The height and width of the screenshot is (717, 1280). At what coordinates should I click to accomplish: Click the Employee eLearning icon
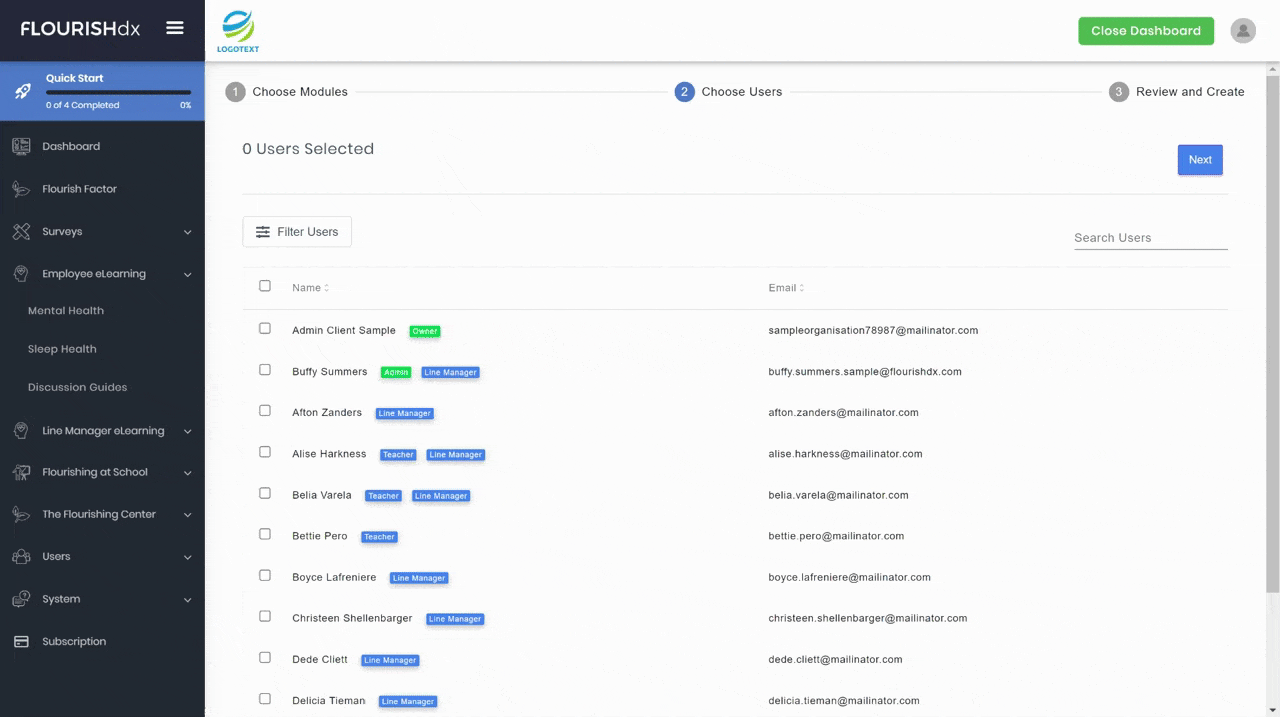[21, 274]
